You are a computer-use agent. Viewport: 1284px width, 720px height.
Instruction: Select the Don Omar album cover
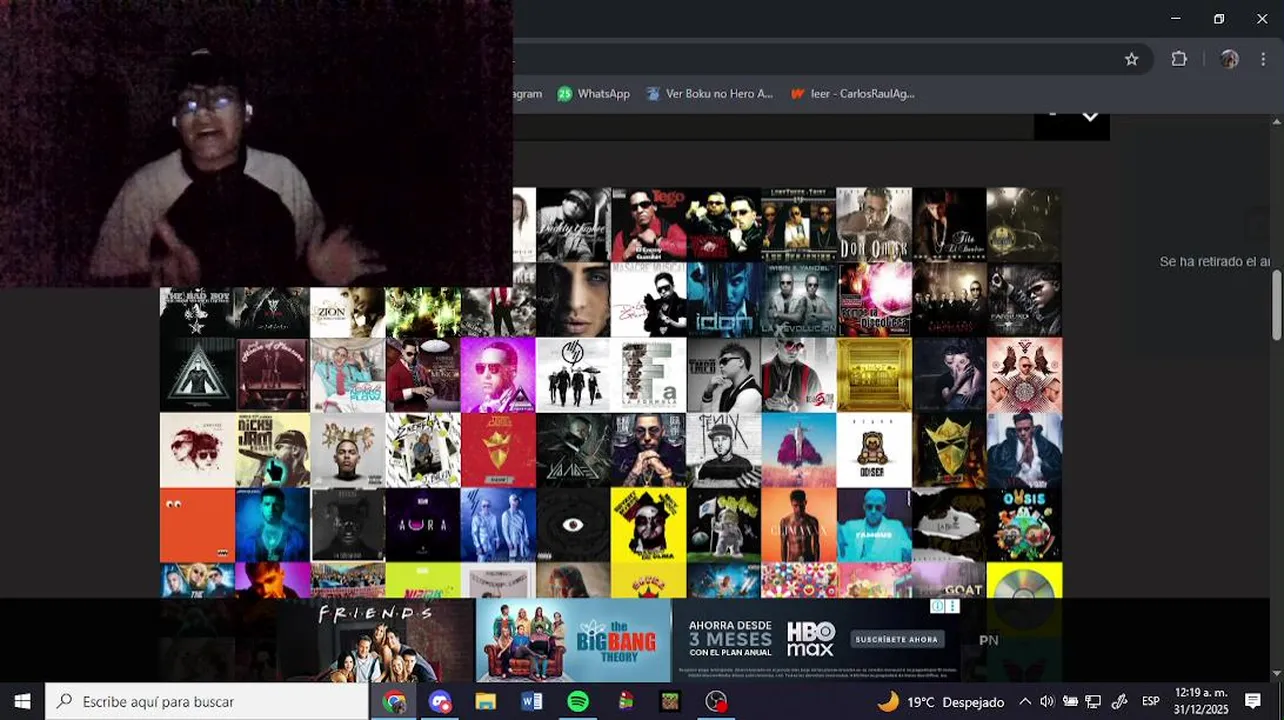click(x=874, y=224)
